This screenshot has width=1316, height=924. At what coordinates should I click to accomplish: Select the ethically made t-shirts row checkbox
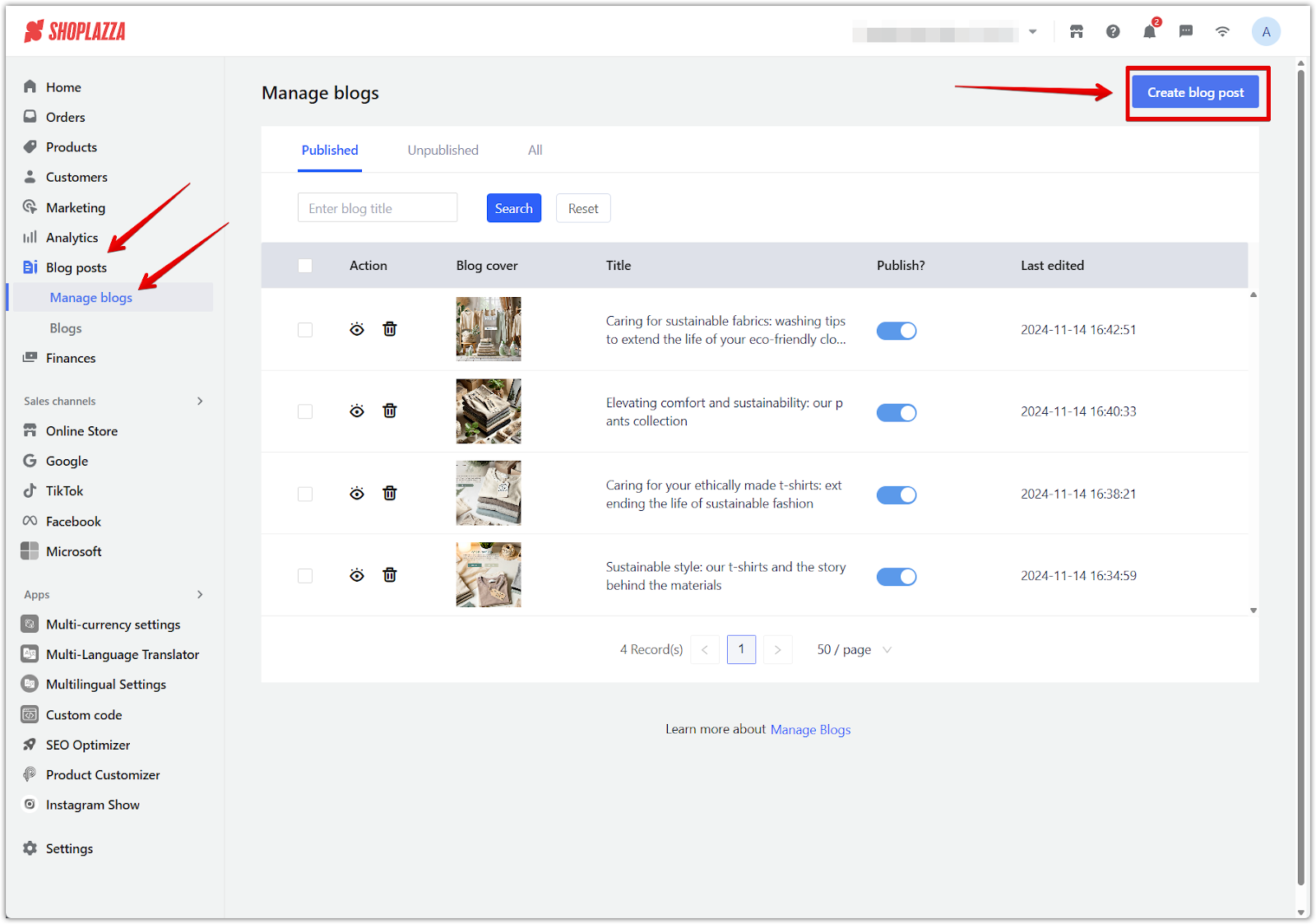(305, 494)
